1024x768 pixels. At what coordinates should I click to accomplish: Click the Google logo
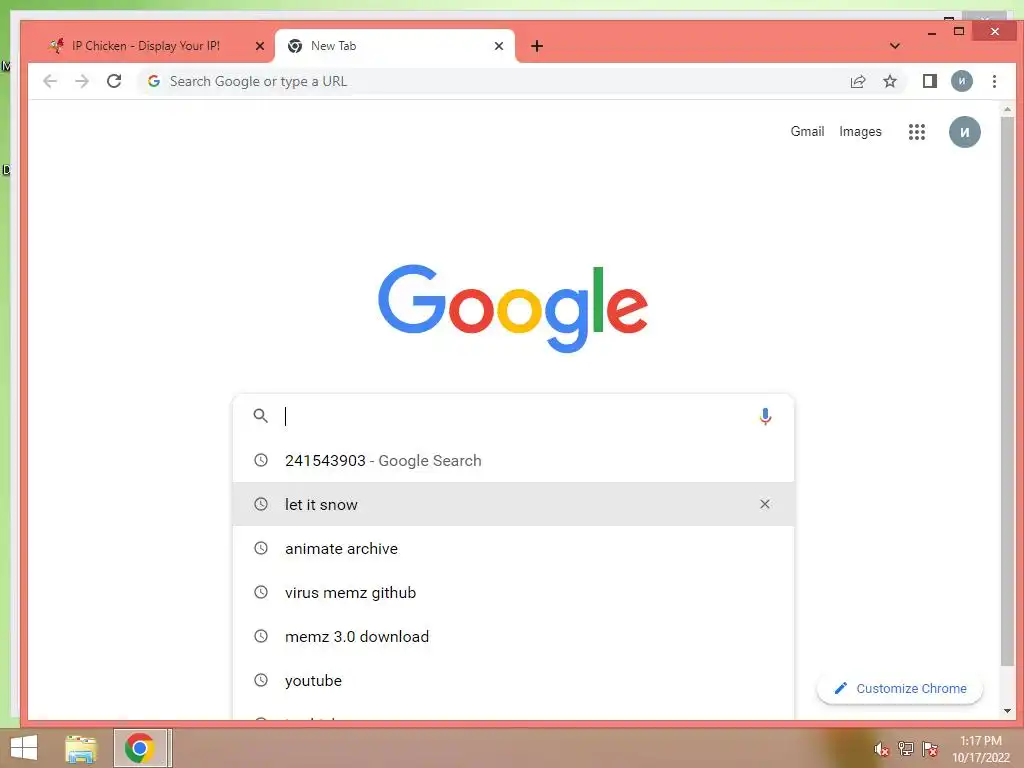pos(513,308)
